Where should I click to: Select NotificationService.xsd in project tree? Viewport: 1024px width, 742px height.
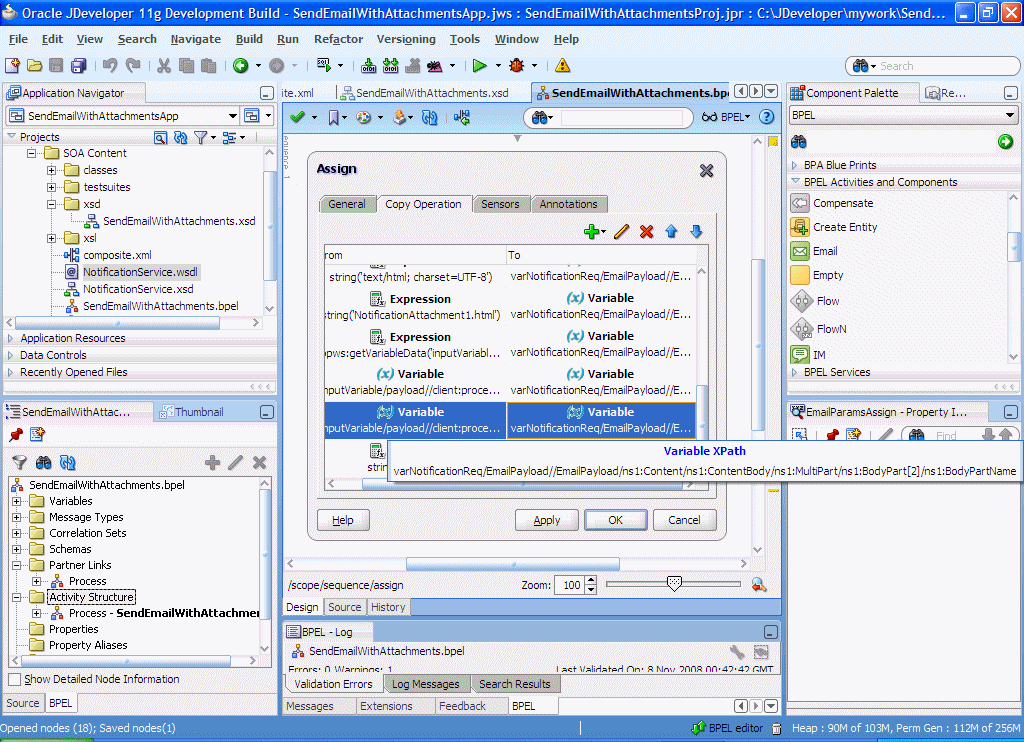point(138,289)
